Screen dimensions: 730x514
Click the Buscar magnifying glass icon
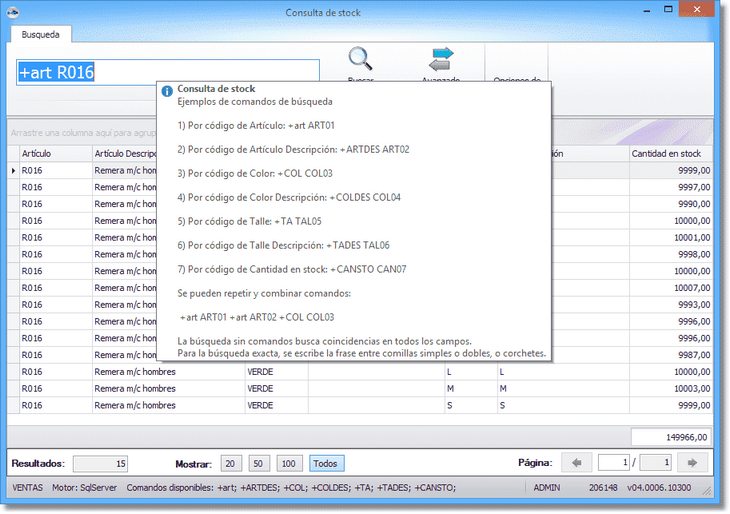click(360, 59)
